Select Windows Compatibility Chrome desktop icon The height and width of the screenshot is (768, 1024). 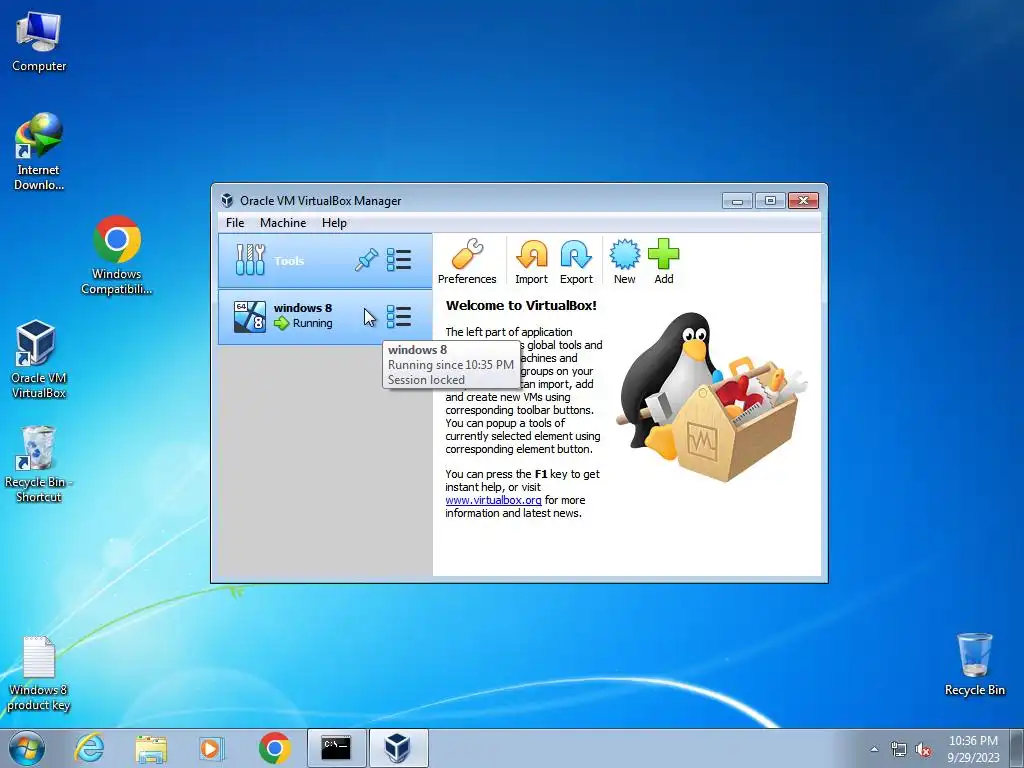click(x=116, y=255)
